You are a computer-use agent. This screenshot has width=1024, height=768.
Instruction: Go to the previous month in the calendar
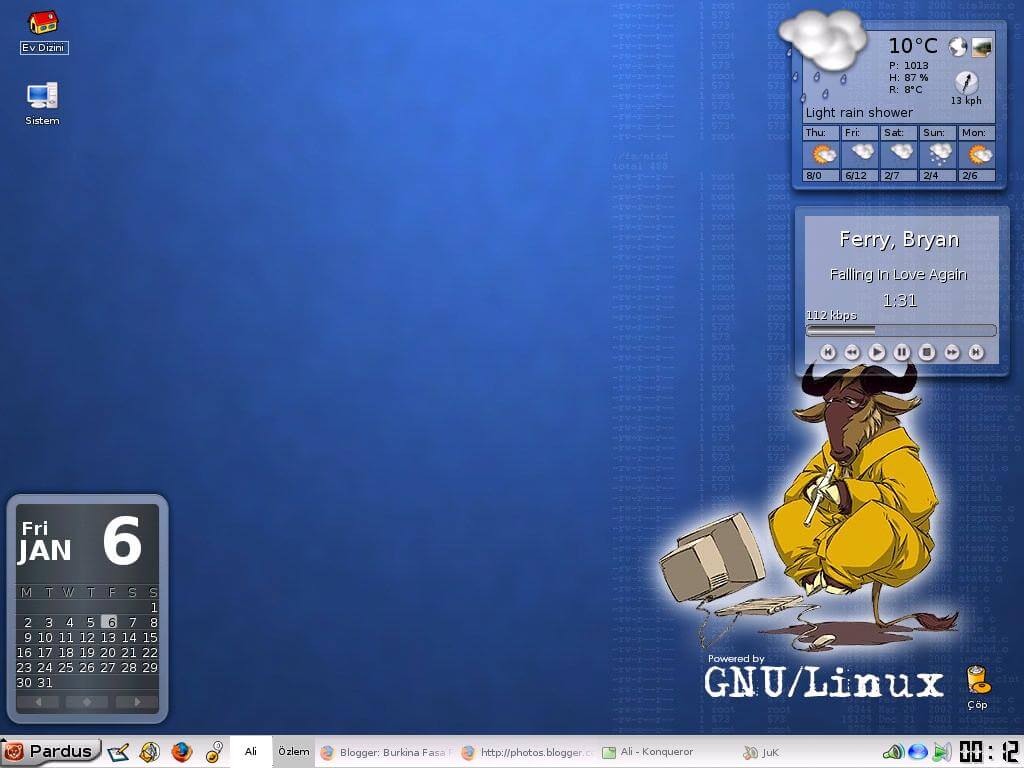pyautogui.click(x=38, y=702)
